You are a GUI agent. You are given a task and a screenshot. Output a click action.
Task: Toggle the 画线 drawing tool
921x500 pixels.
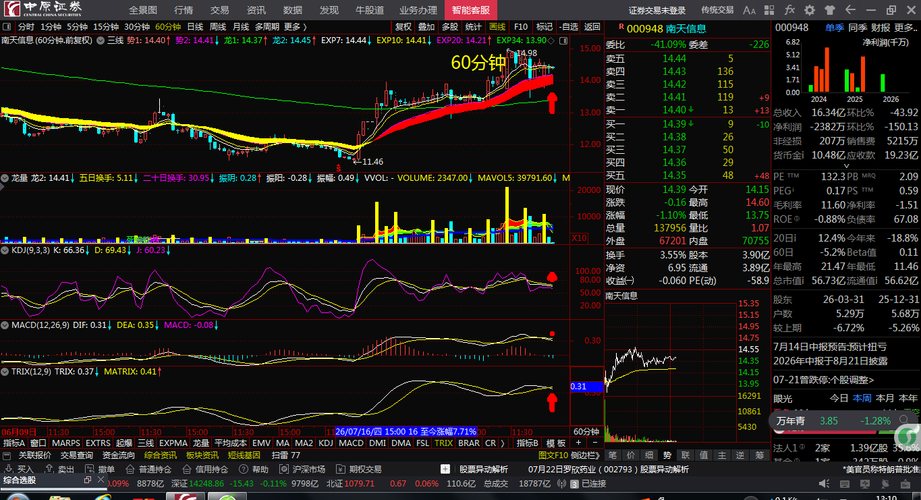tap(497, 27)
